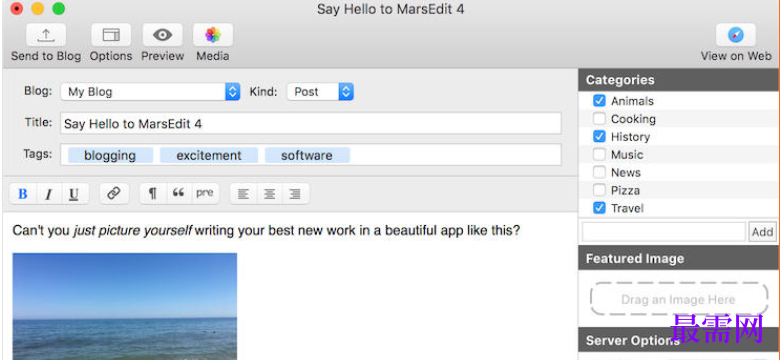Screen dimensions: 782x360
Task: Apply preformatted text with pre button
Action: [205, 193]
